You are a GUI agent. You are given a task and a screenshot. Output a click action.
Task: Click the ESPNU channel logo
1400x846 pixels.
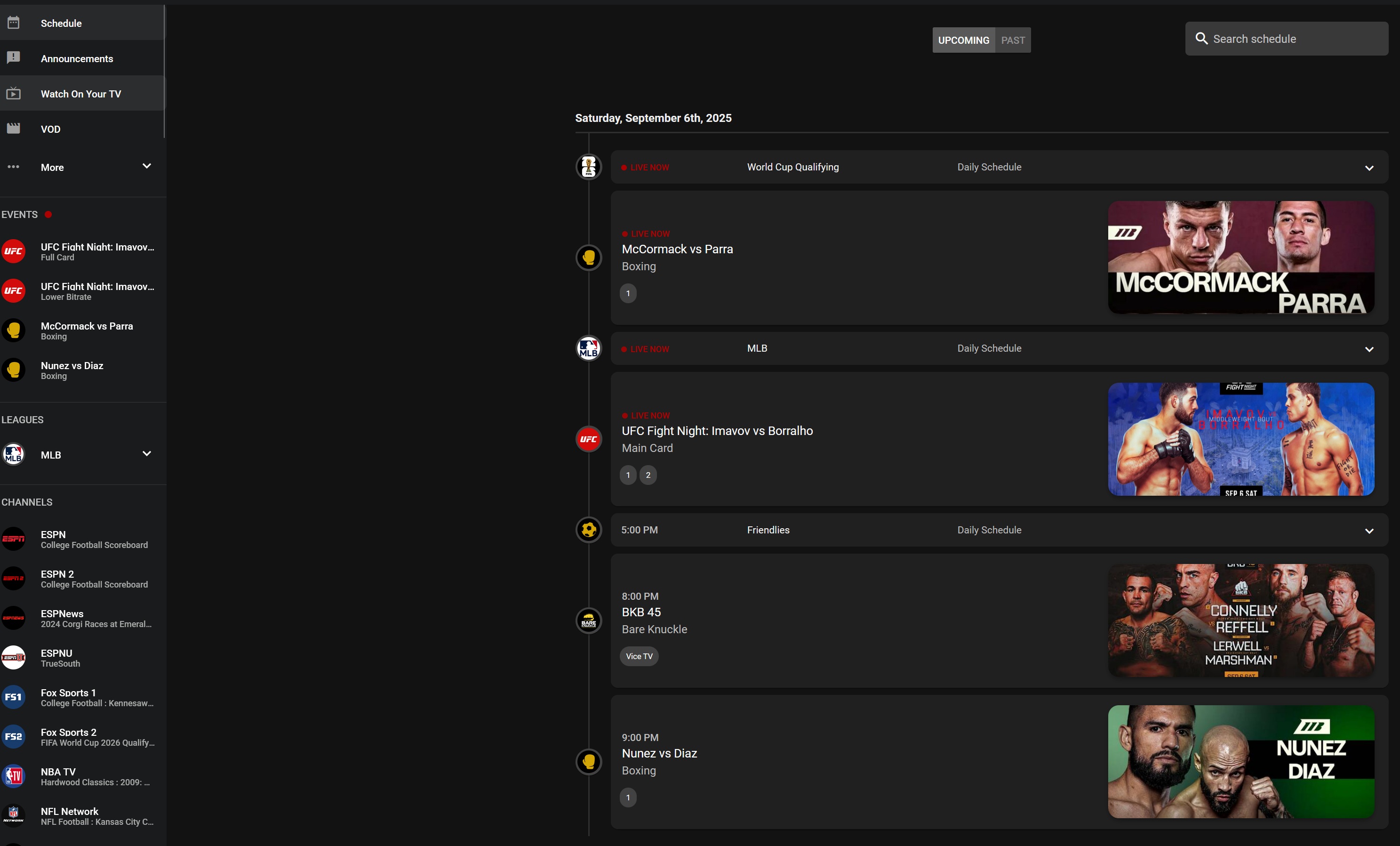(x=14, y=658)
